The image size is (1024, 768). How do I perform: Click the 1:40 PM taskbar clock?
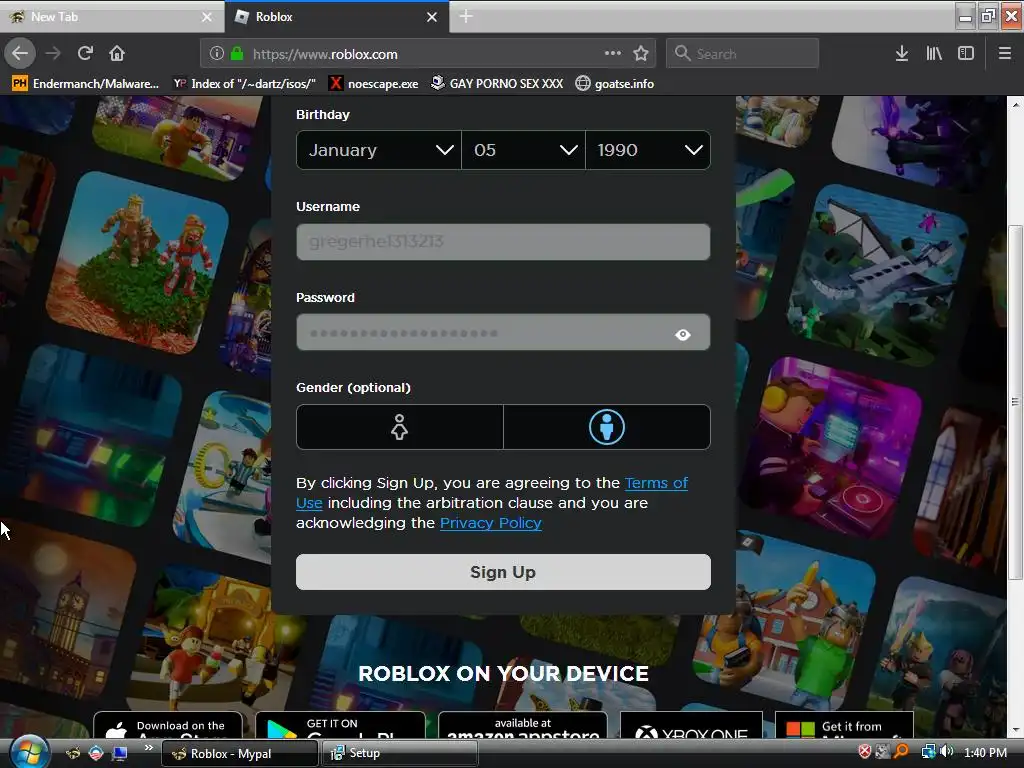click(985, 752)
